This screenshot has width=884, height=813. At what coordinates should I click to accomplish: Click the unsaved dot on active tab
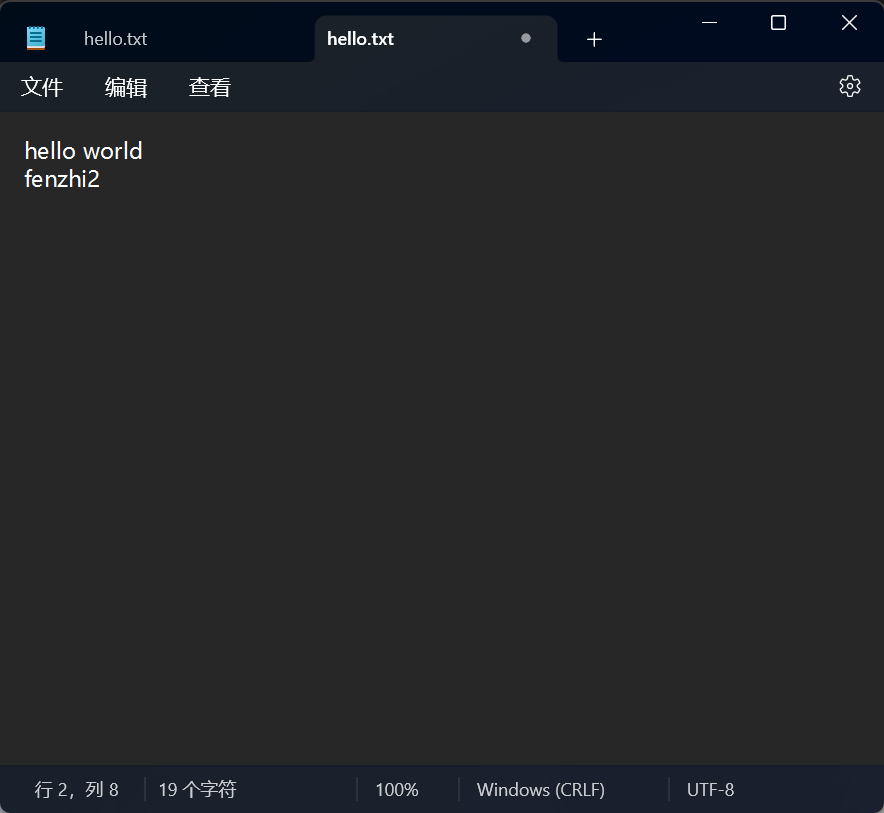pos(526,38)
